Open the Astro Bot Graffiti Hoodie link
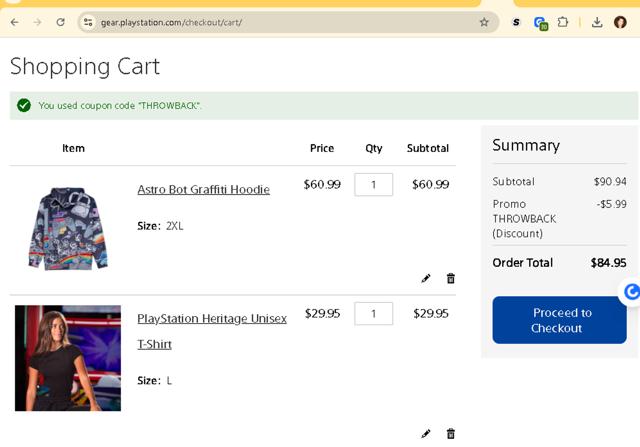Image resolution: width=640 pixels, height=447 pixels. click(203, 189)
